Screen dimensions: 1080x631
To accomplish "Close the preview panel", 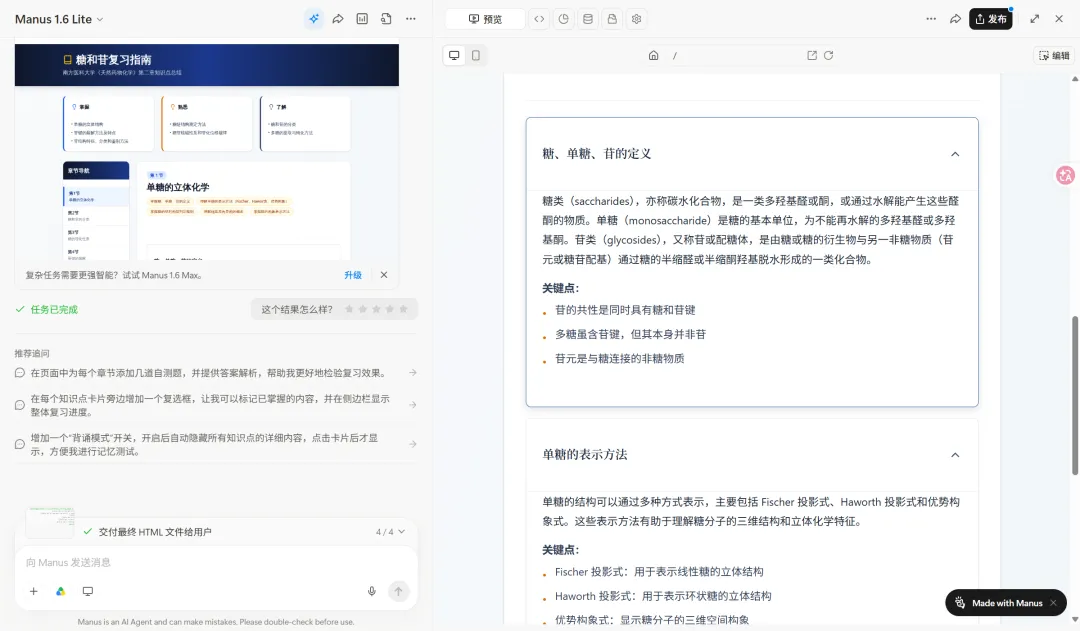I will click(x=1059, y=19).
